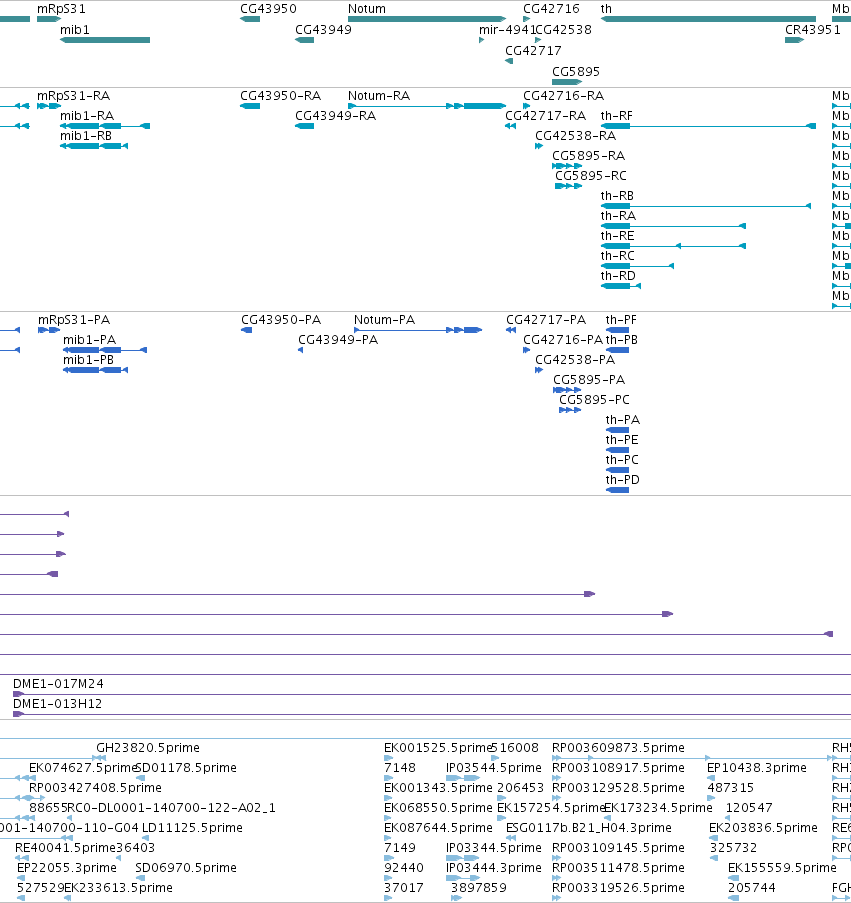Click the CG43950-RA transcript label

click(x=280, y=96)
